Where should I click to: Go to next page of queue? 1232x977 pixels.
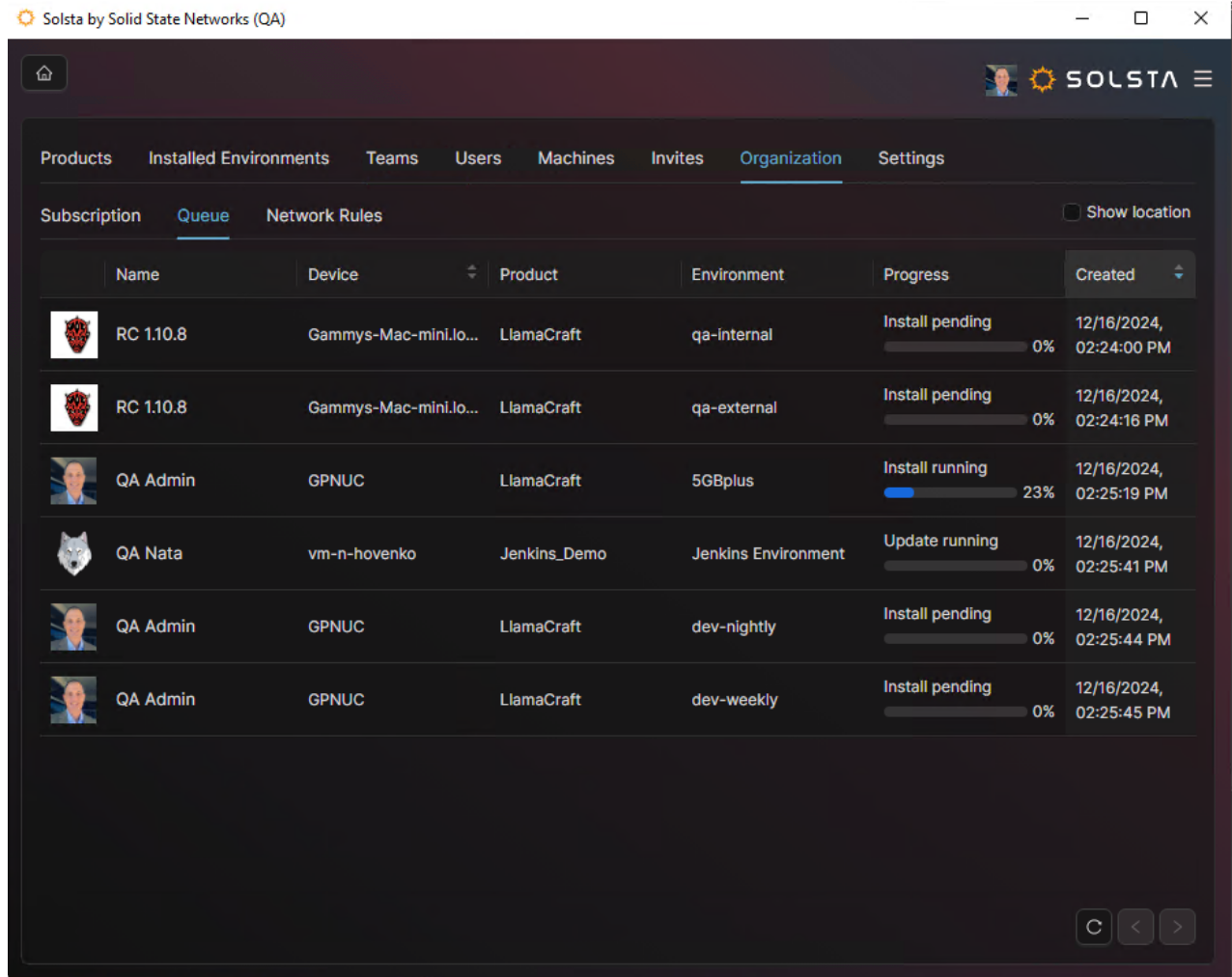pos(1177,927)
